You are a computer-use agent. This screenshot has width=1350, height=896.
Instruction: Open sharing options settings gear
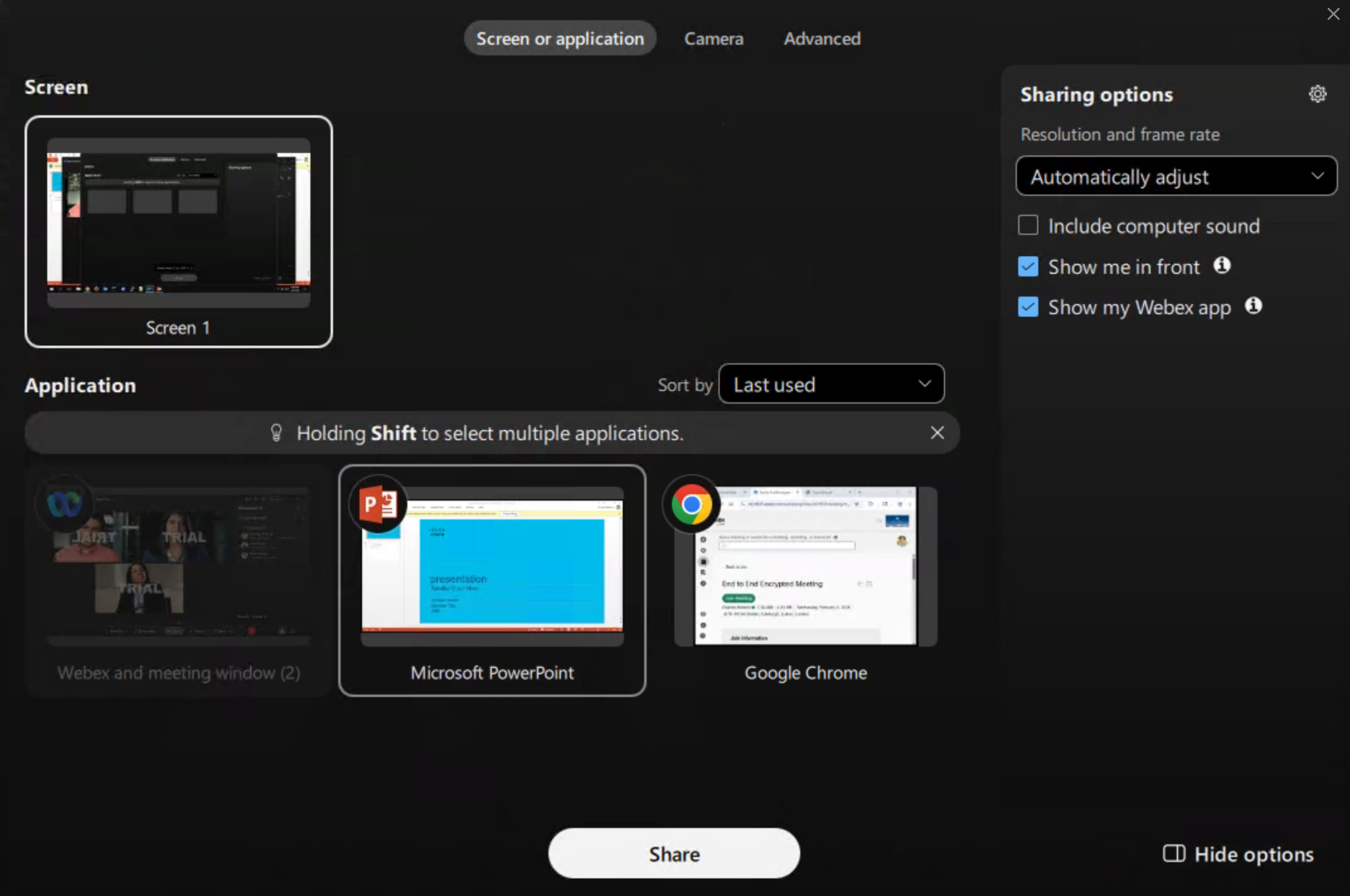click(x=1317, y=94)
